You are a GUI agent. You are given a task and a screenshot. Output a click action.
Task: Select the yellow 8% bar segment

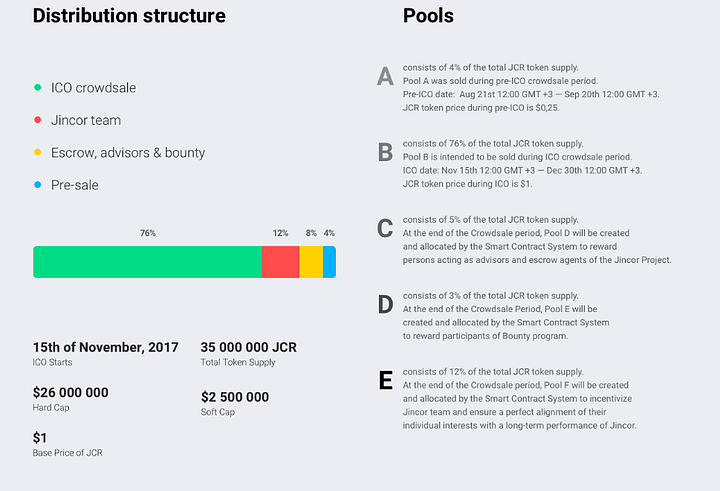311,262
